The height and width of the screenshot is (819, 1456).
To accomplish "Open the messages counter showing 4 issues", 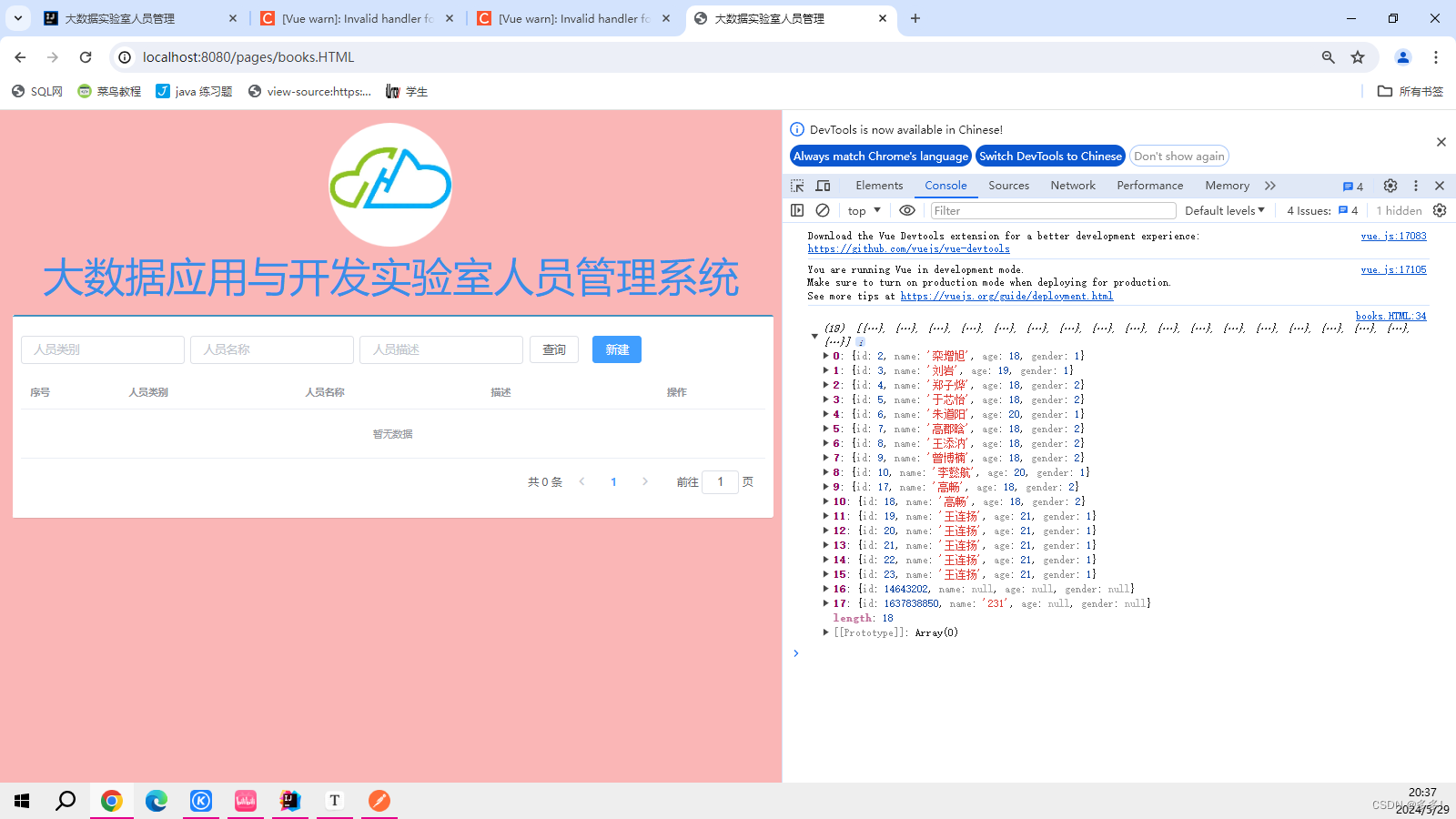I will [x=1353, y=186].
